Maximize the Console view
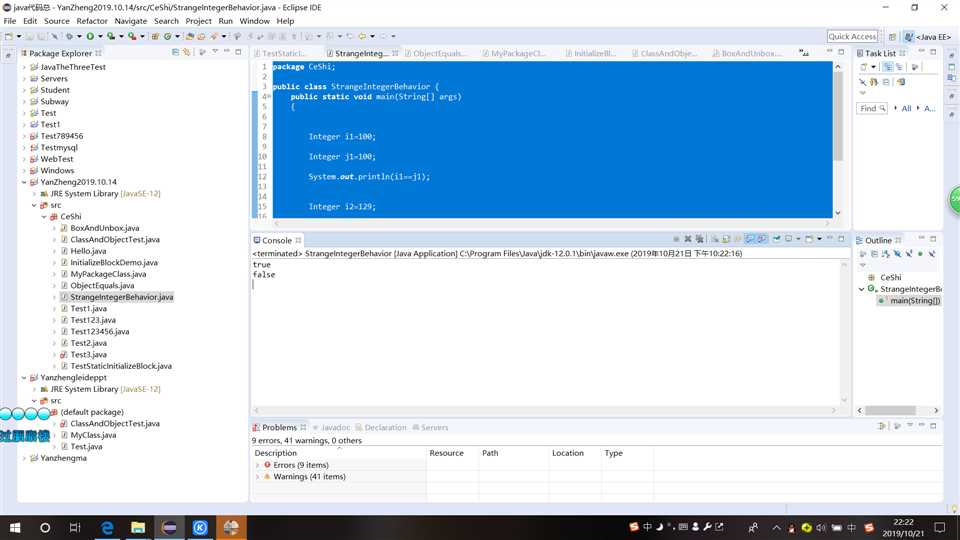 click(x=841, y=239)
